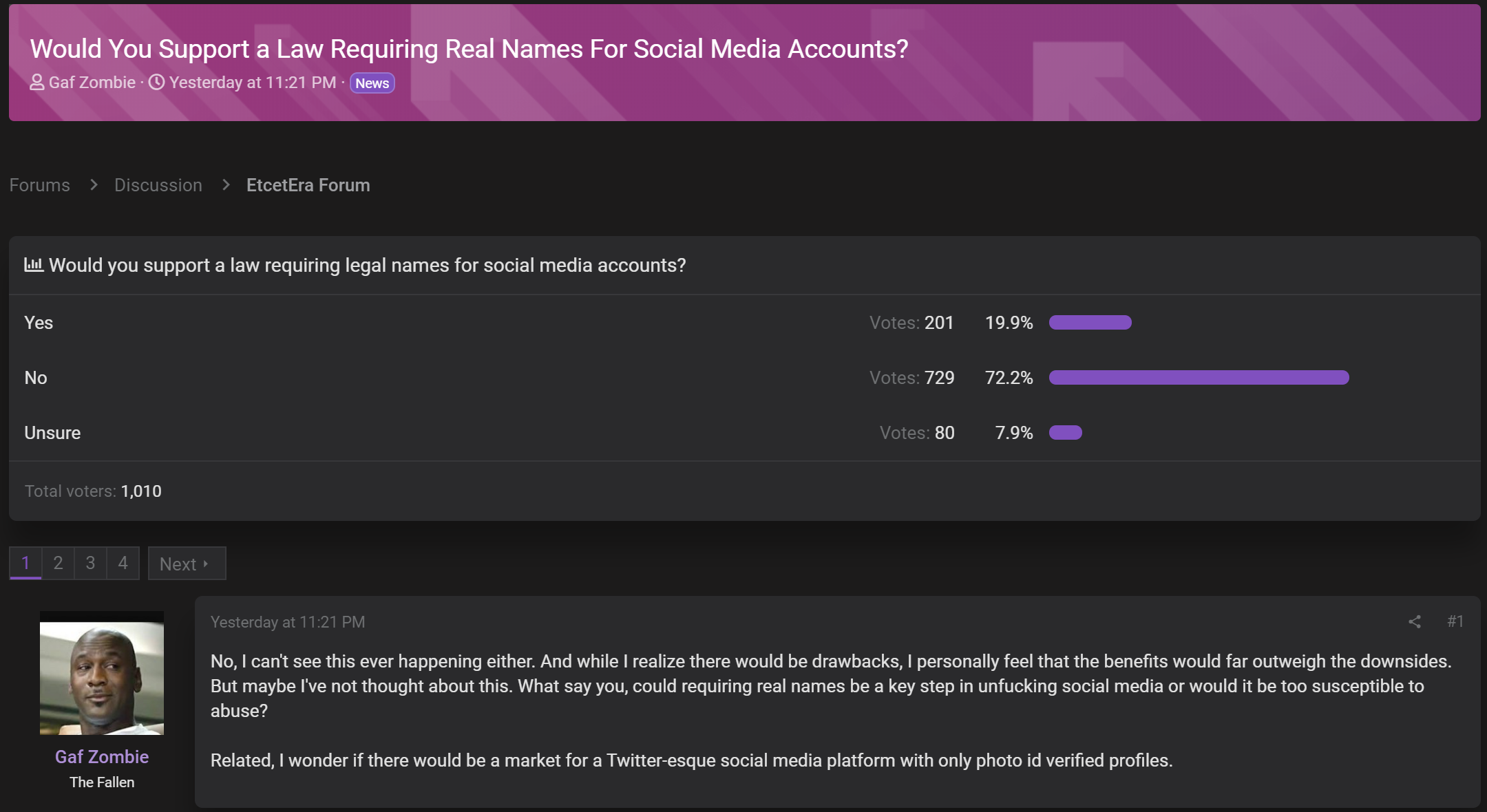This screenshot has width=1487, height=812.
Task: Click the Total voters: 1,010 text
Action: click(x=93, y=491)
